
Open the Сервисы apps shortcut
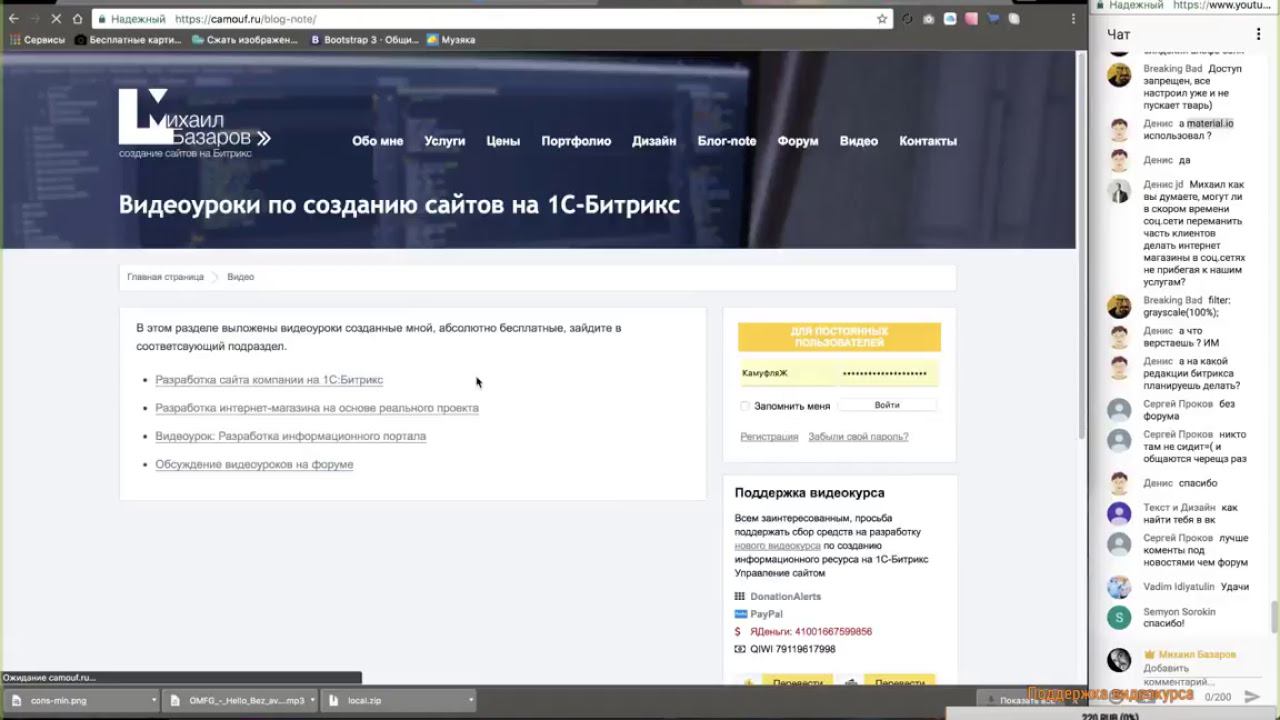(x=37, y=40)
